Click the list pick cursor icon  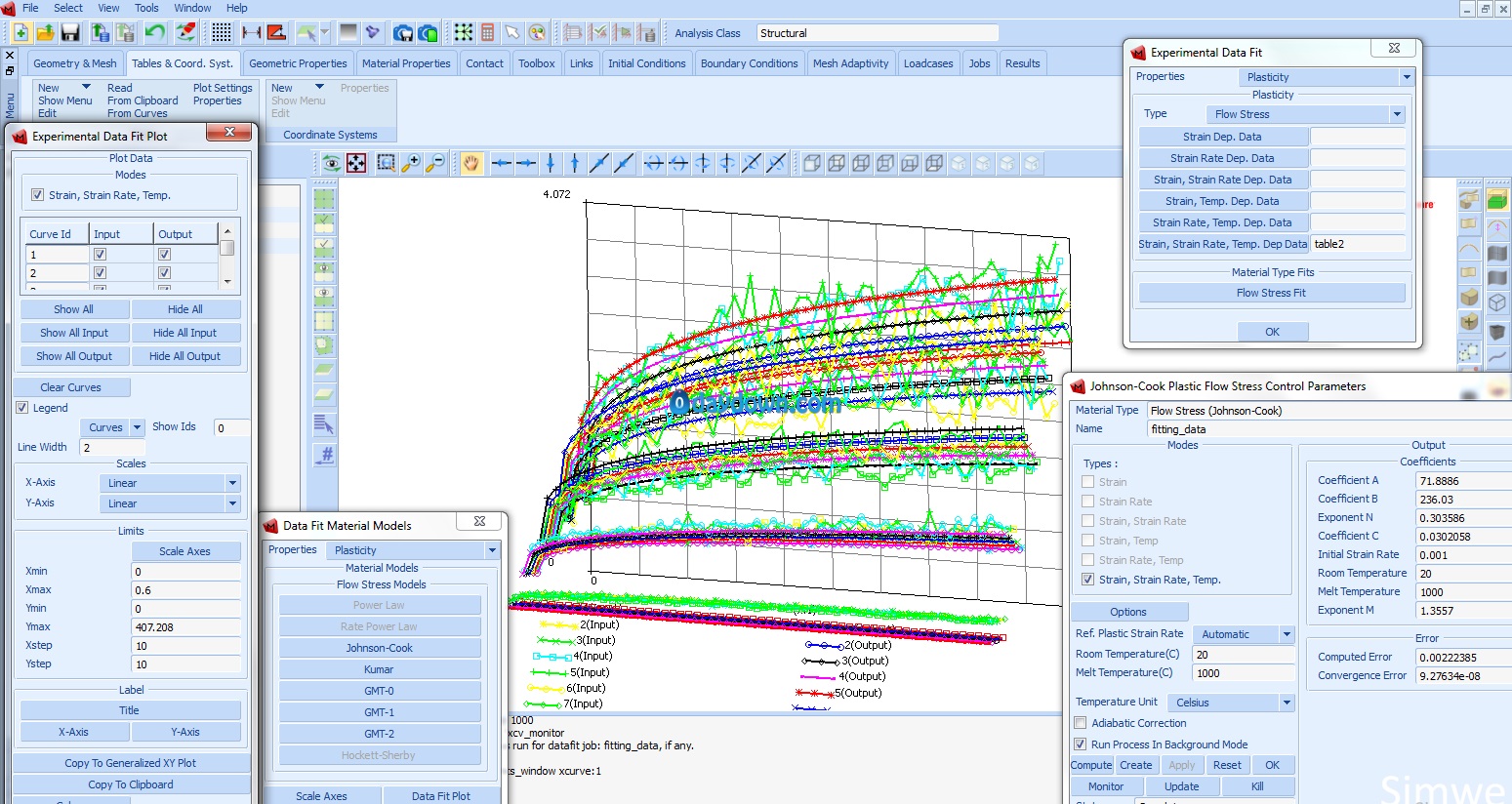(325, 424)
